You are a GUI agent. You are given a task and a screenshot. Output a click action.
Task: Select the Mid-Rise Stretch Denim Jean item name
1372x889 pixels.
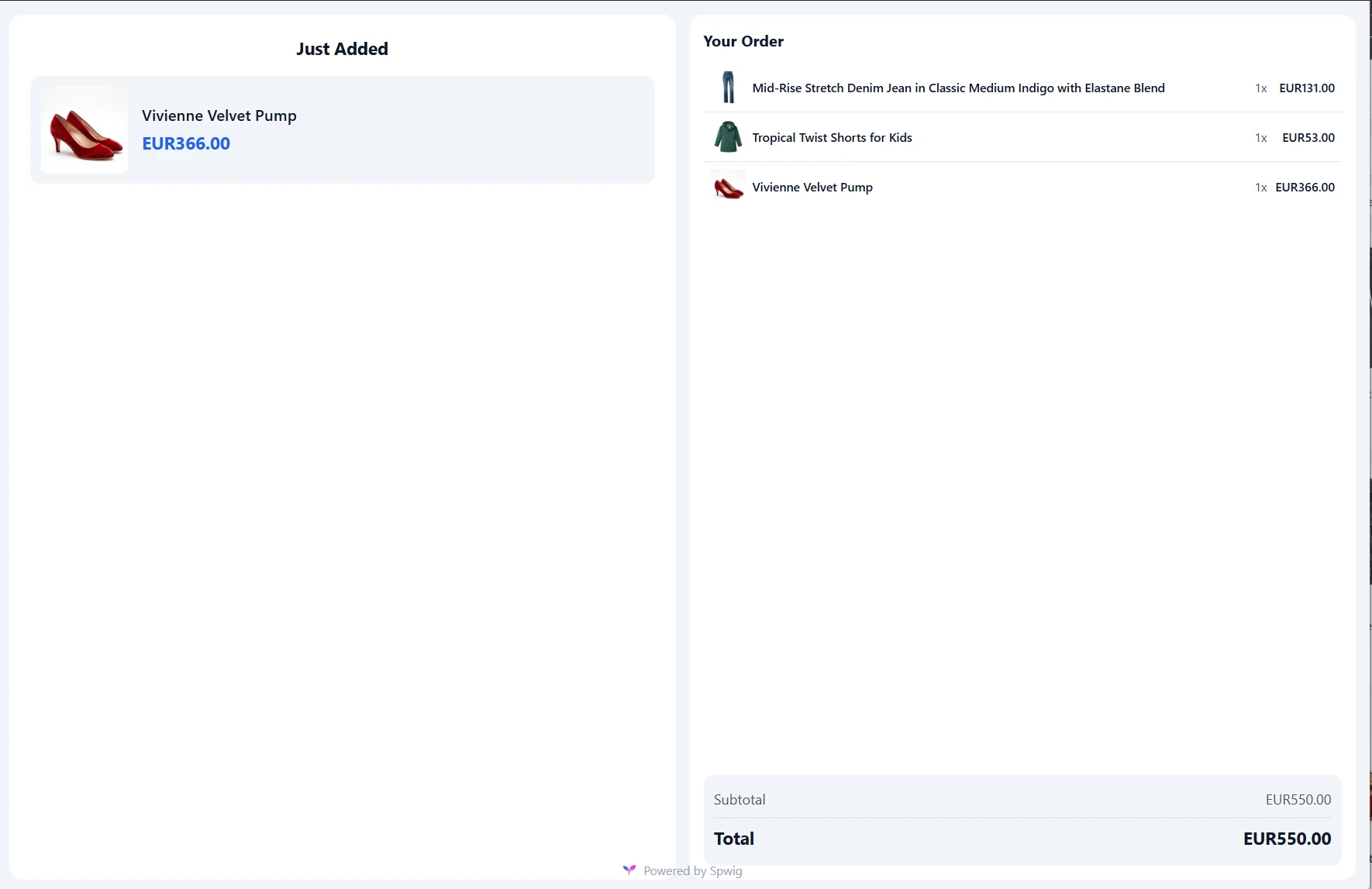[958, 88]
